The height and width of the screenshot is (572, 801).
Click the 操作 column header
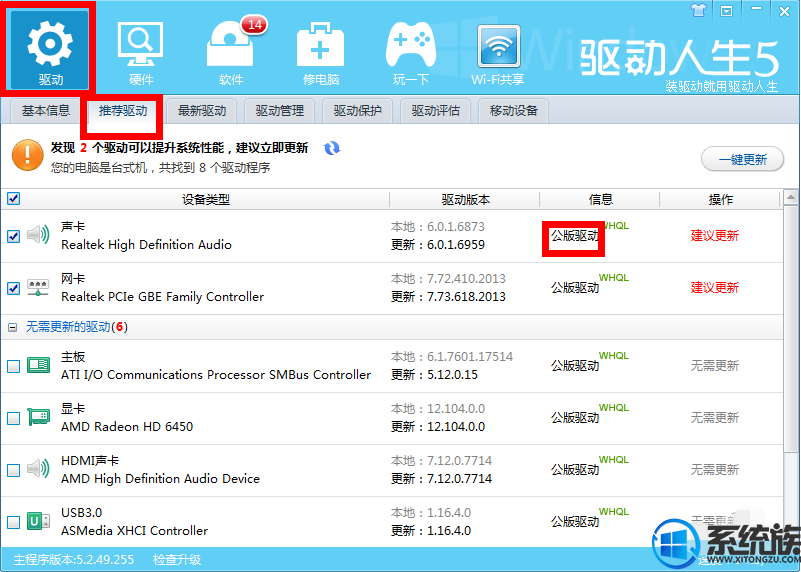click(721, 200)
